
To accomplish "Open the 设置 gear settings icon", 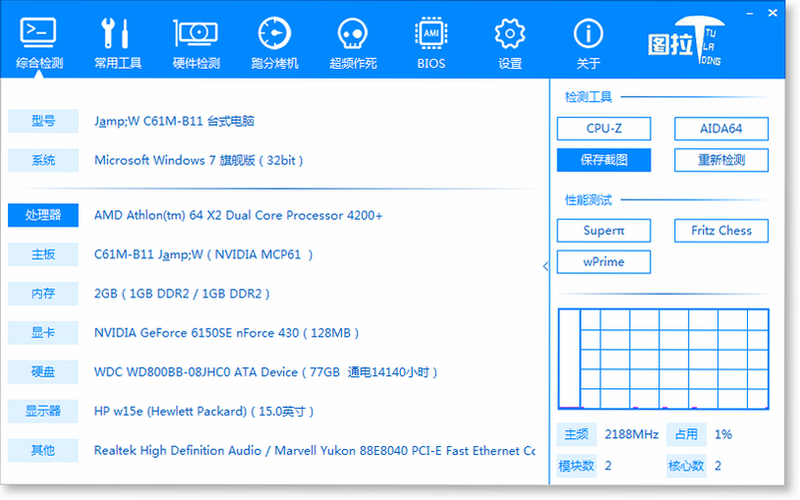I will click(510, 33).
